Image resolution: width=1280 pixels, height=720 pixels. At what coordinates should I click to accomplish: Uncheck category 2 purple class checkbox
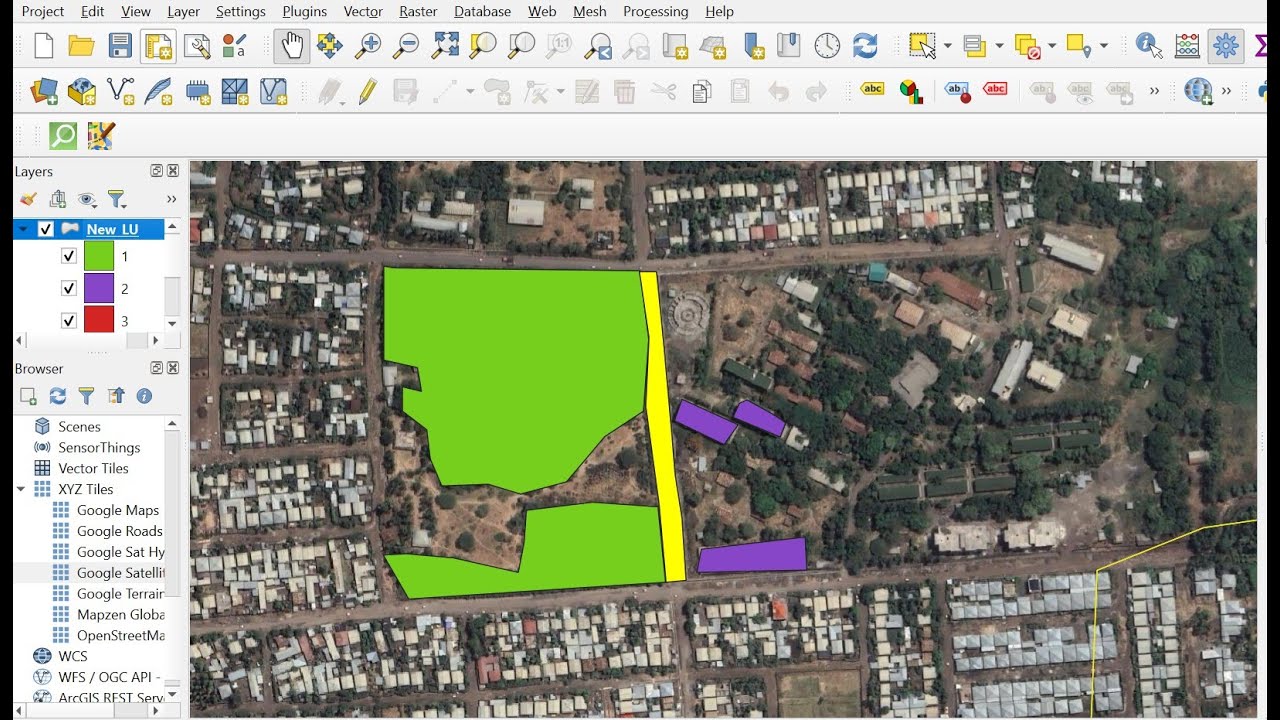click(68, 288)
